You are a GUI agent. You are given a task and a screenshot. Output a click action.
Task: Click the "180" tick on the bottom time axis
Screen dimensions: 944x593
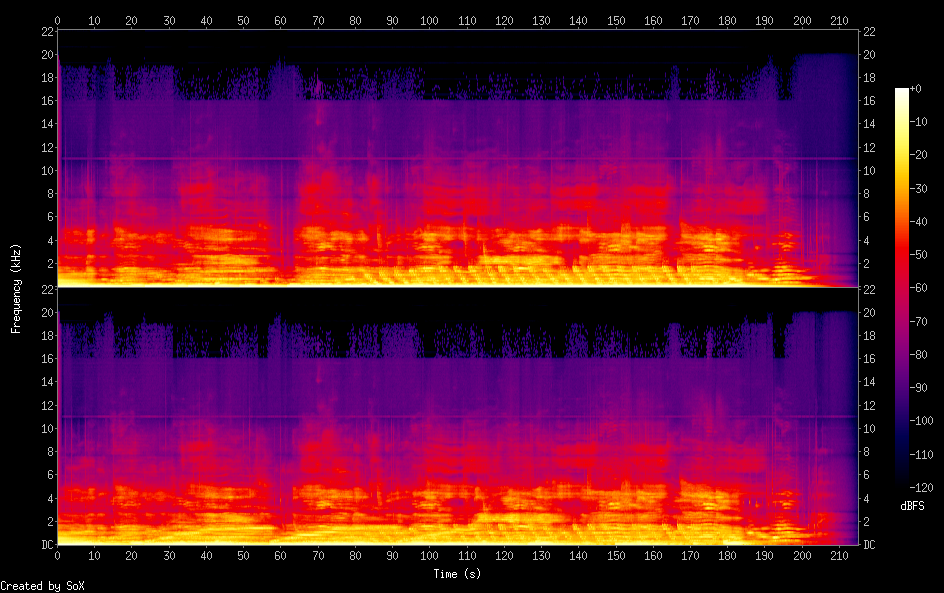click(727, 556)
